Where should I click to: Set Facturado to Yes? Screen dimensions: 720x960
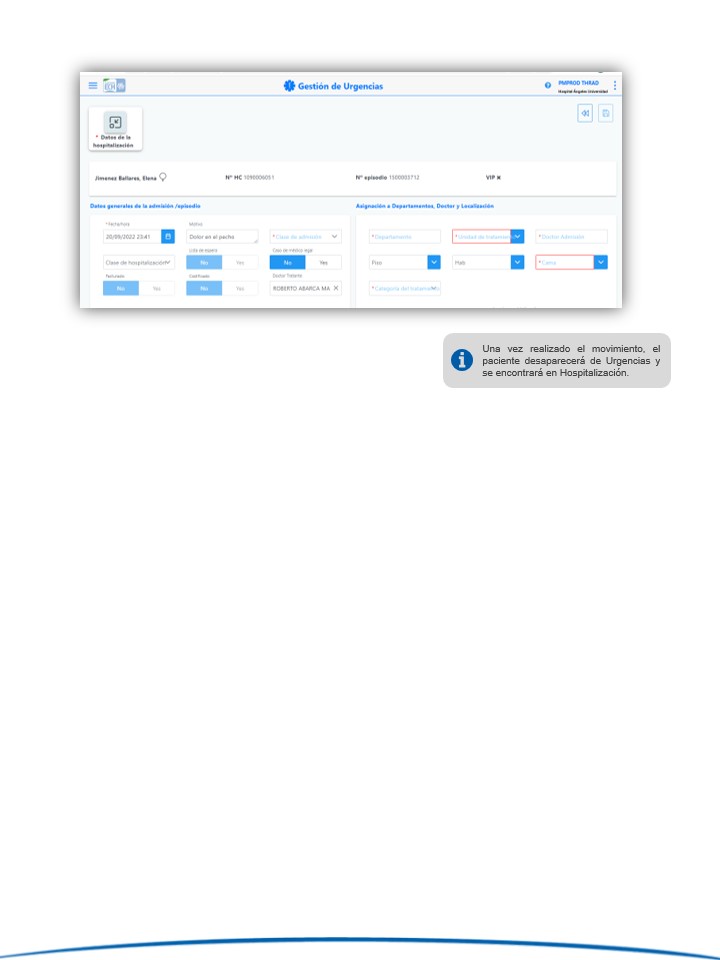click(156, 288)
